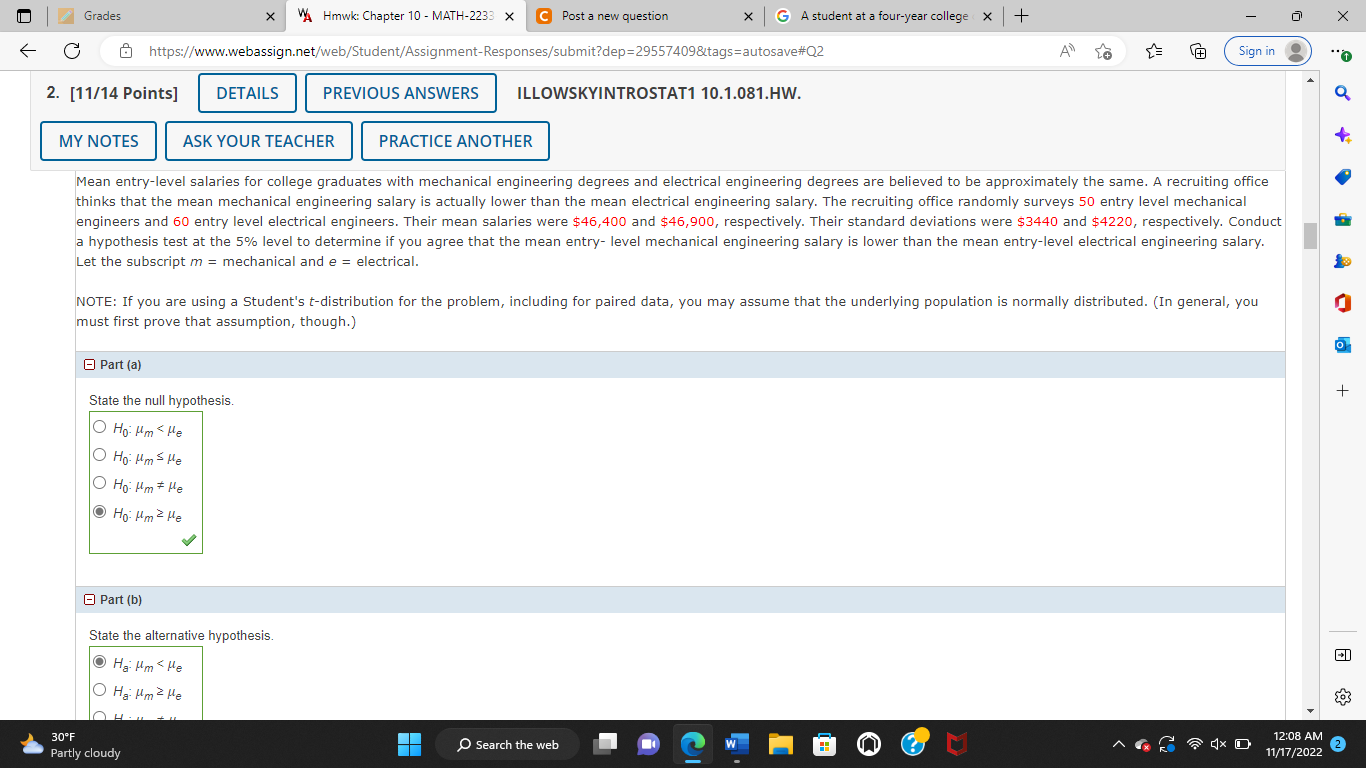The width and height of the screenshot is (1366, 768).
Task: Open File Explorer from the taskbar
Action: point(781,744)
